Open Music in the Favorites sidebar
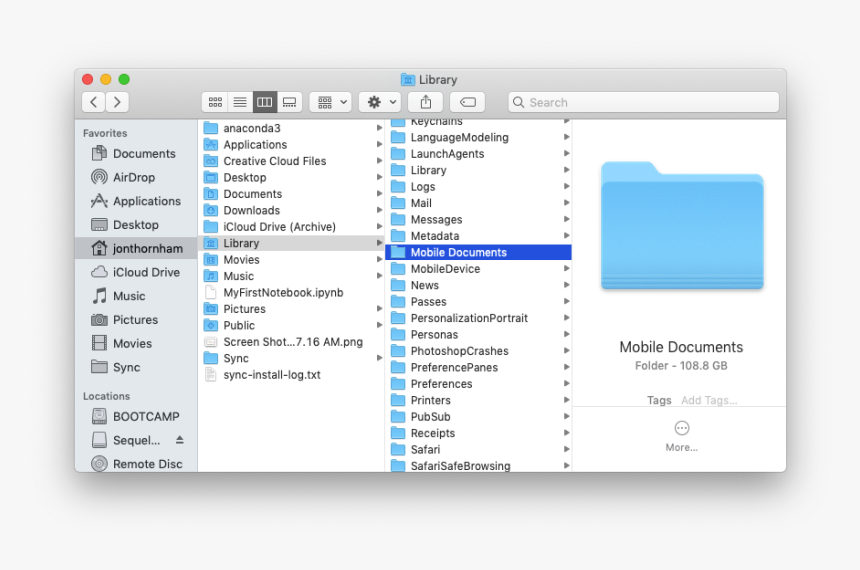This screenshot has height=570, width=860. coord(135,296)
